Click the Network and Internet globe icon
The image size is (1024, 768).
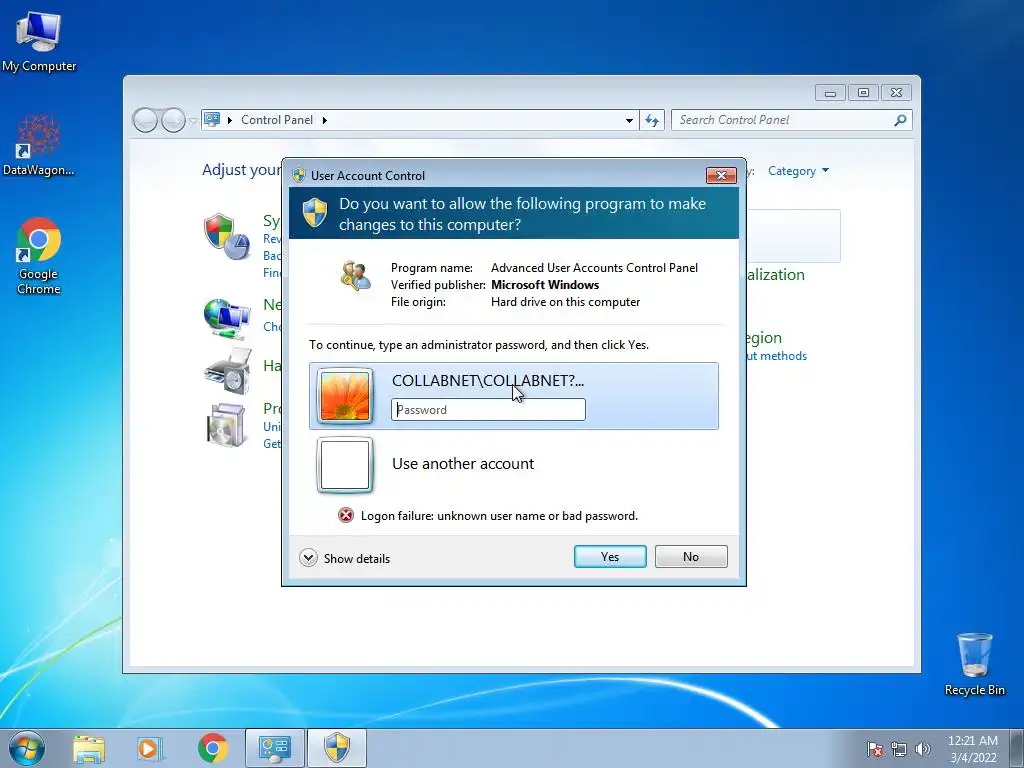click(x=227, y=318)
